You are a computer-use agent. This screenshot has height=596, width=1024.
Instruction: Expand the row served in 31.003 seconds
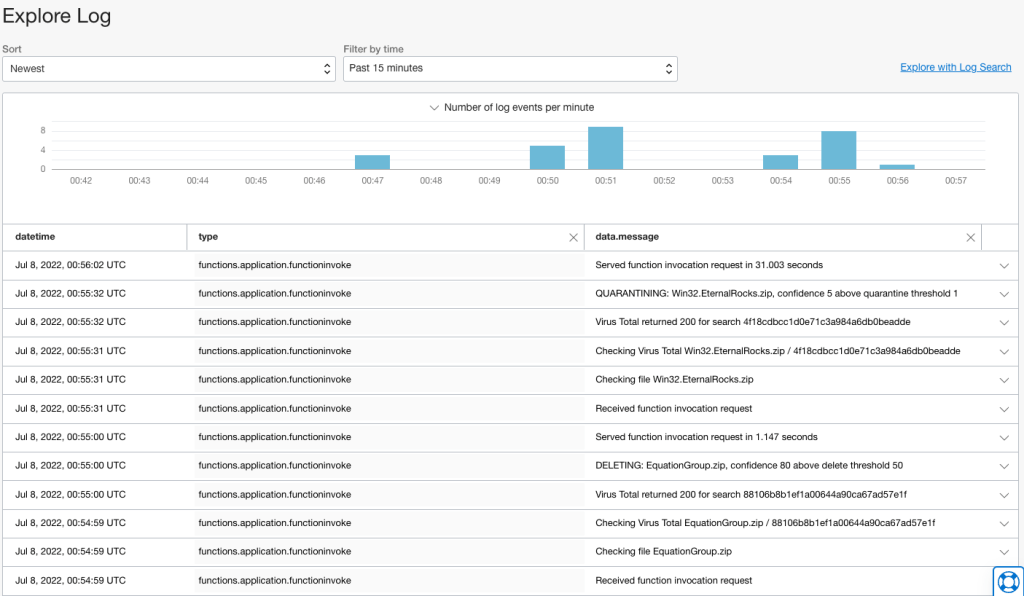click(1004, 265)
